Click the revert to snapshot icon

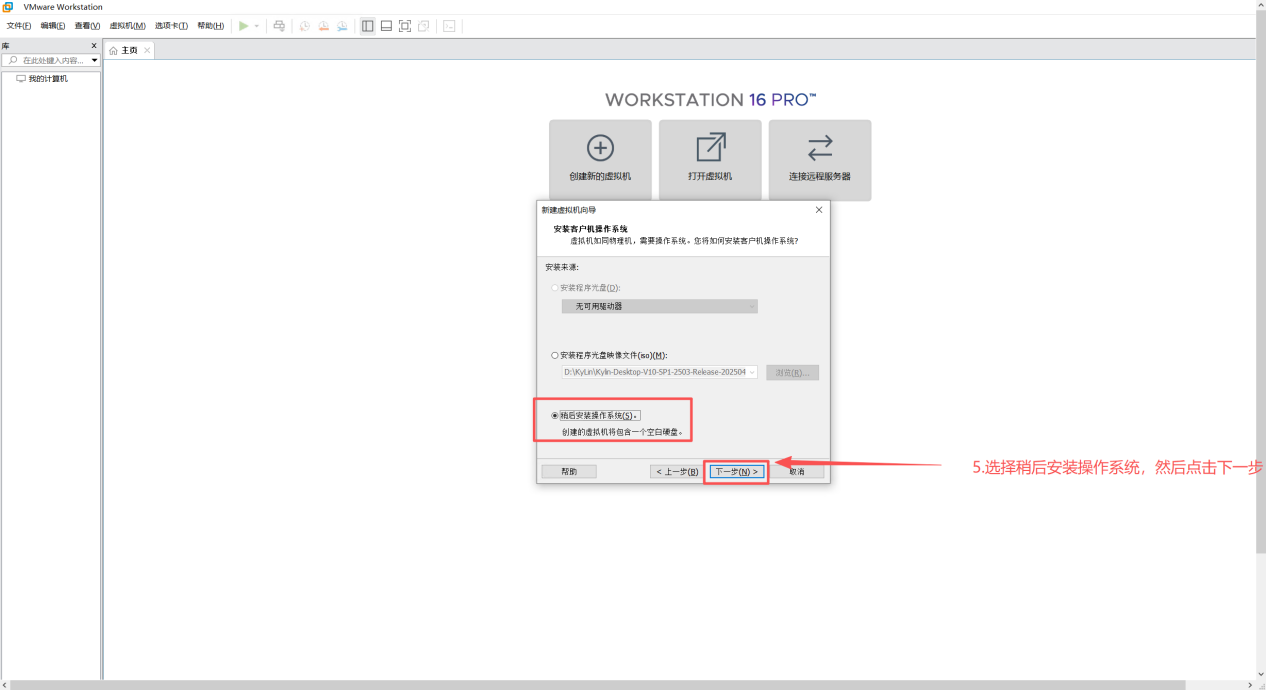tap(324, 26)
